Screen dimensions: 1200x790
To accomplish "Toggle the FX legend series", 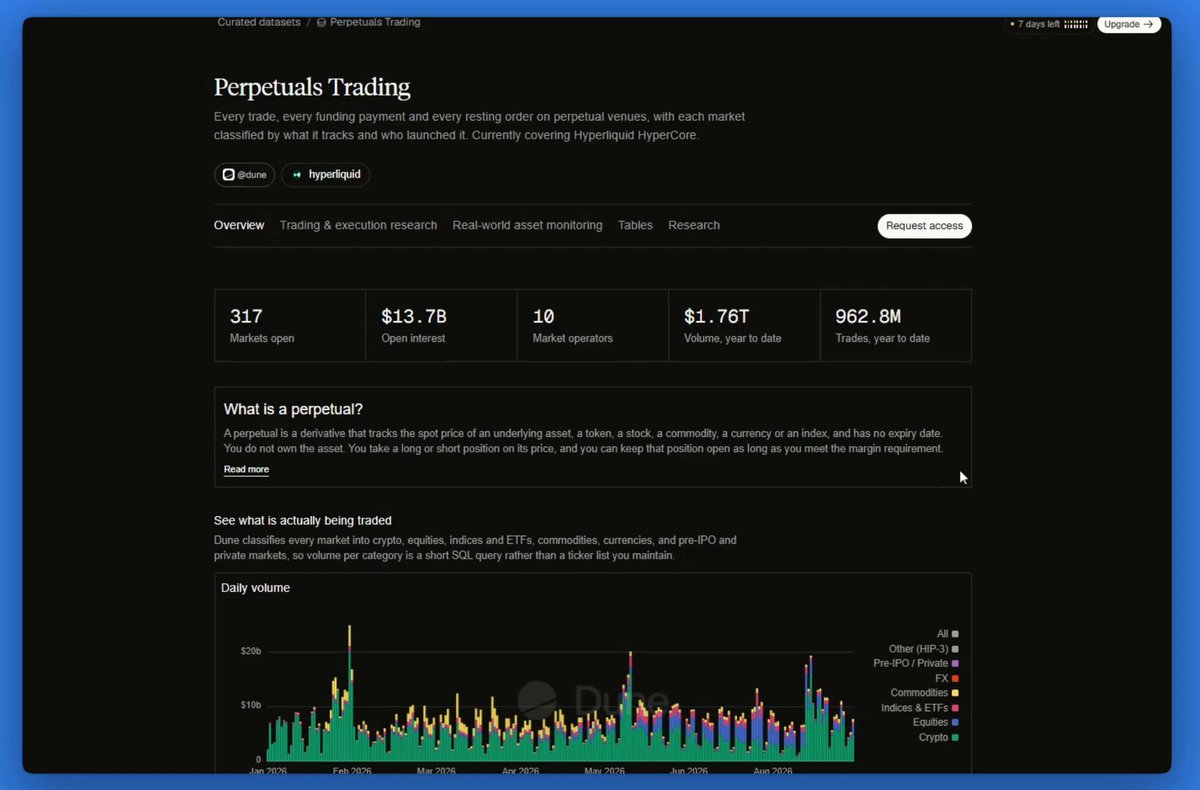I will click(x=947, y=678).
